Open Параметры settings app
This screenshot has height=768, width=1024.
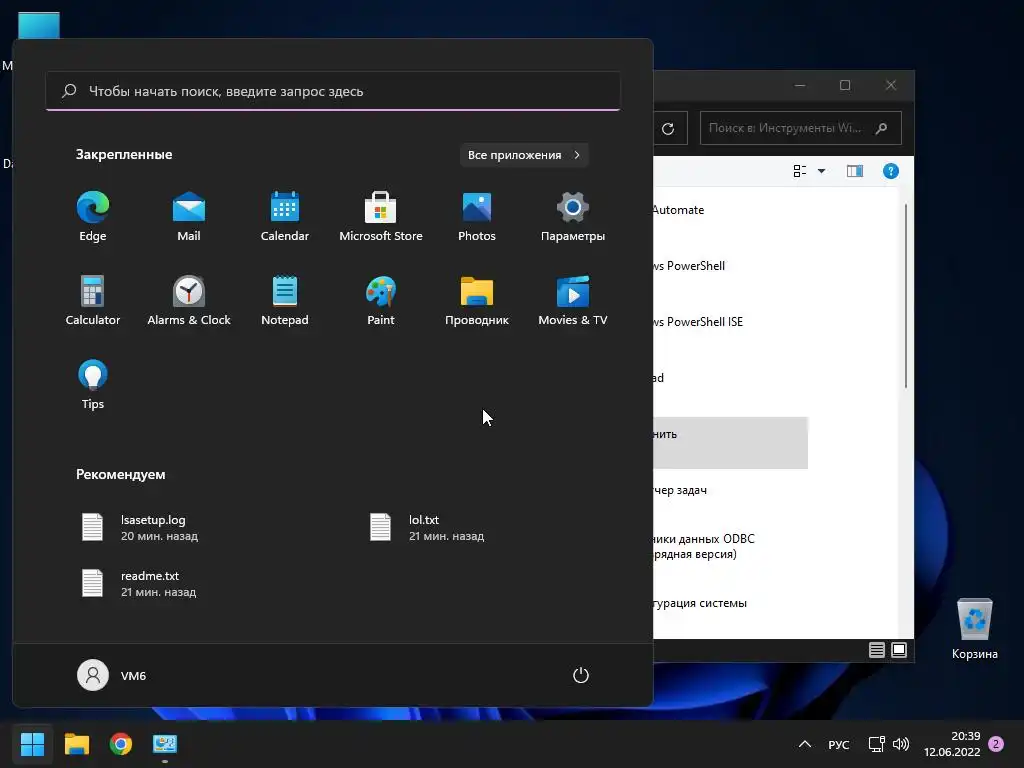click(x=573, y=216)
